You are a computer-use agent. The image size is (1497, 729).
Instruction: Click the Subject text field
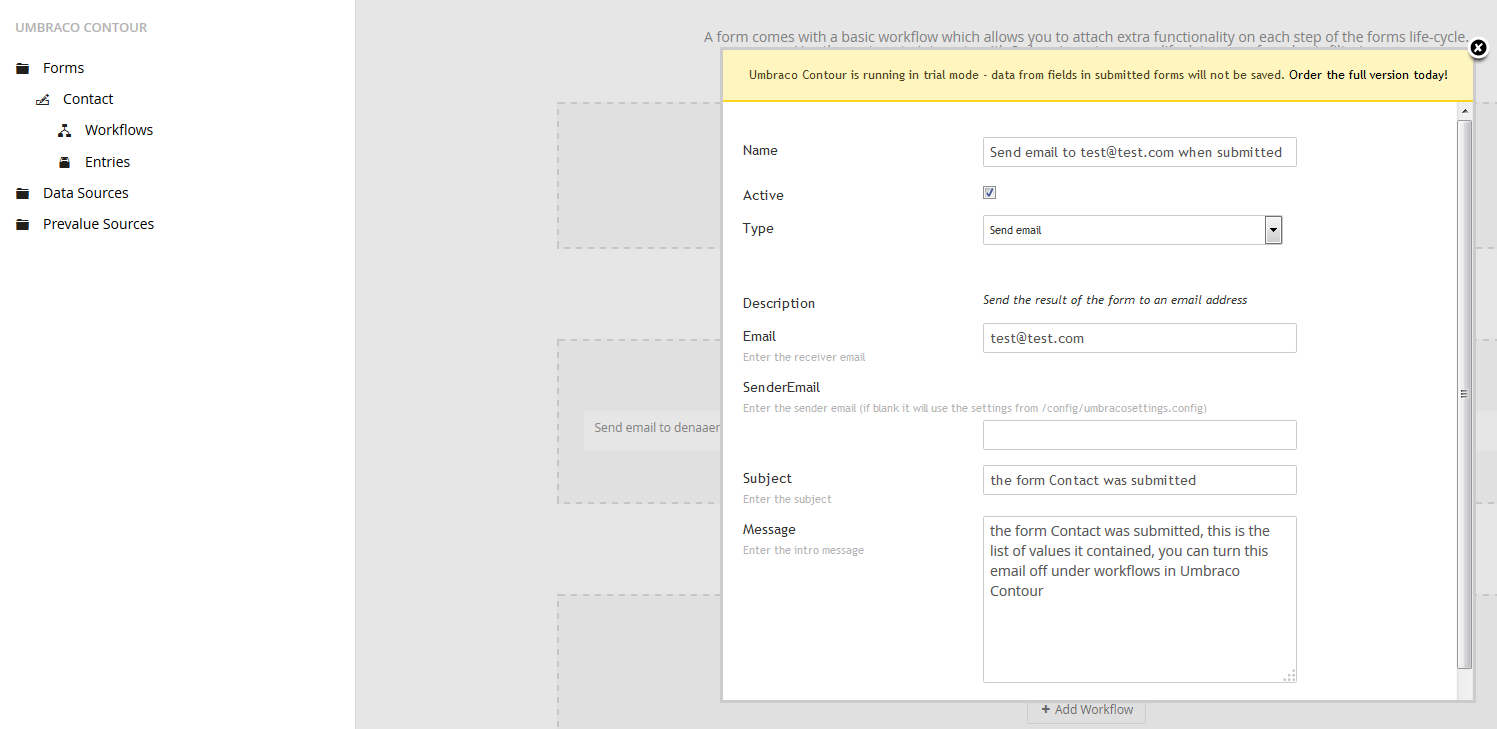1139,480
